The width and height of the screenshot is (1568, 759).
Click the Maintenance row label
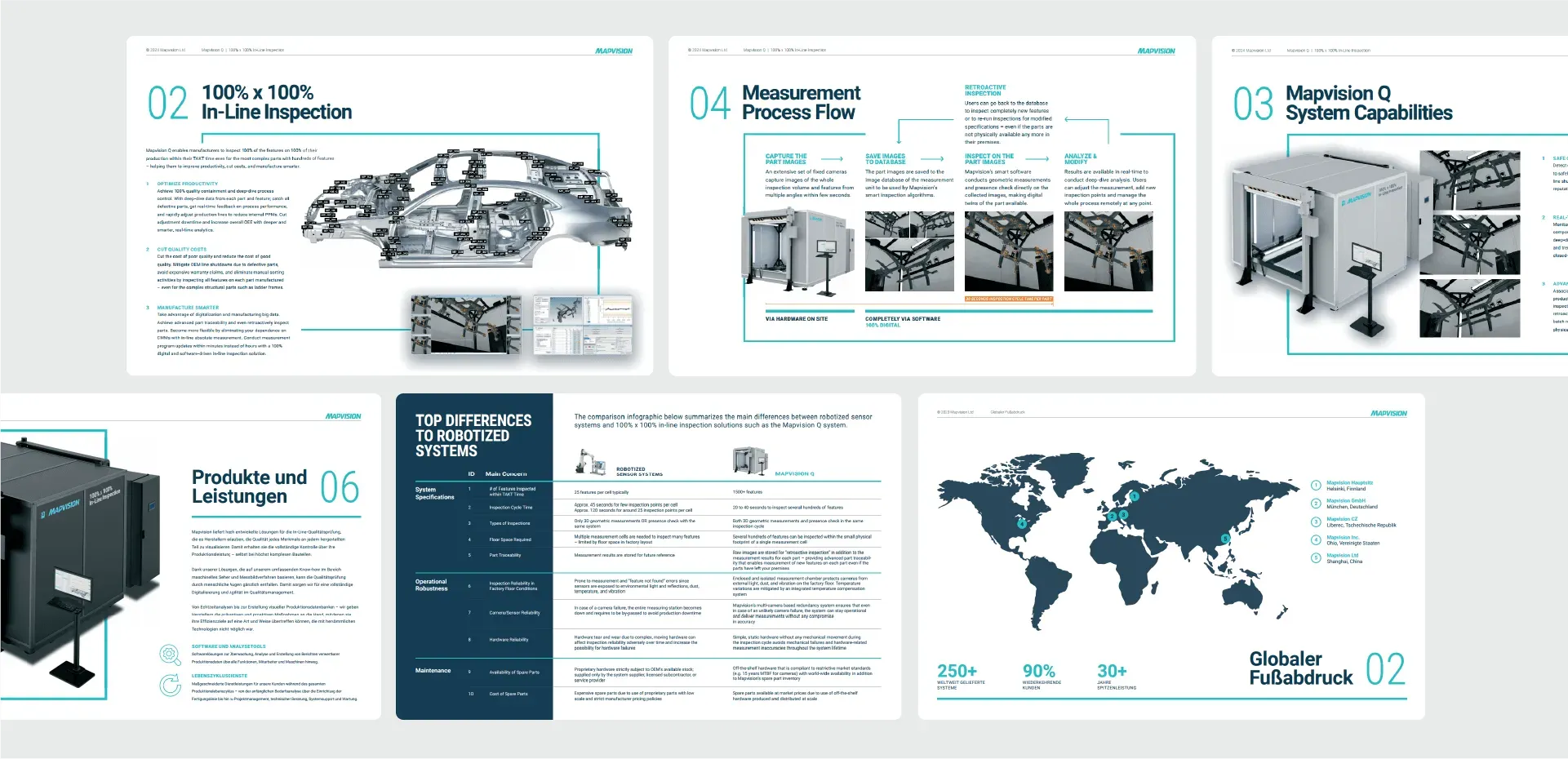433,670
